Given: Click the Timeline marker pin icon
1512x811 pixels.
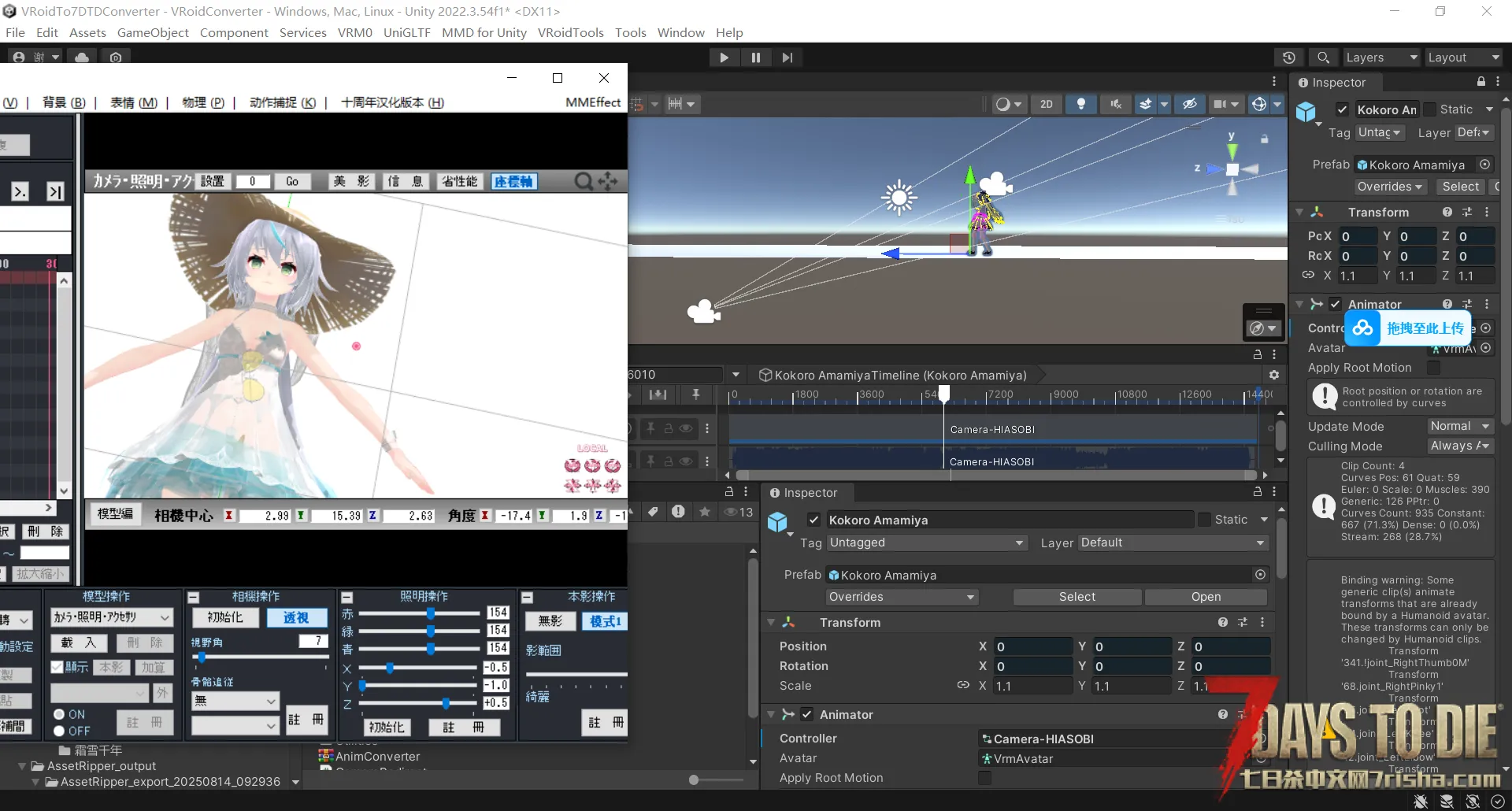Looking at the screenshot, I should click(x=695, y=394).
